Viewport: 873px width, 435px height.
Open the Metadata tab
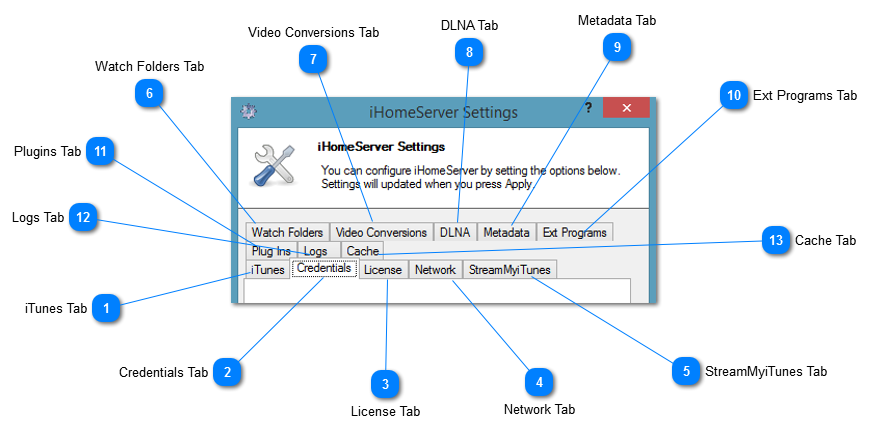507,232
